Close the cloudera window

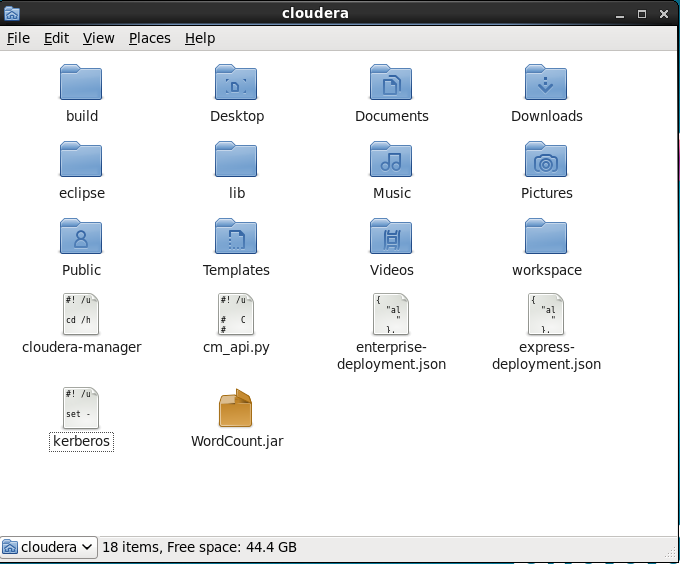point(664,14)
